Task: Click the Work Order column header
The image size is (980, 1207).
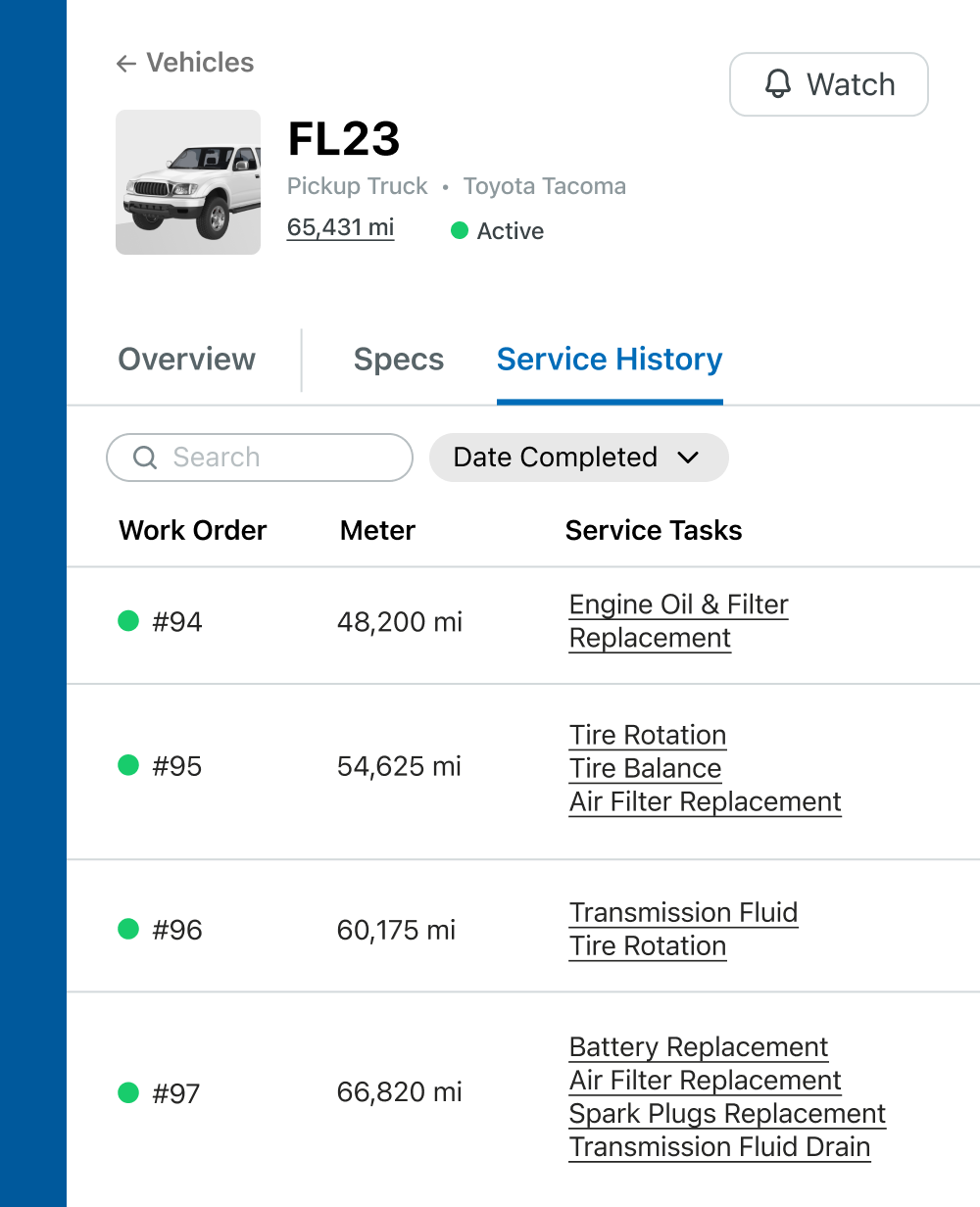Action: (x=193, y=531)
